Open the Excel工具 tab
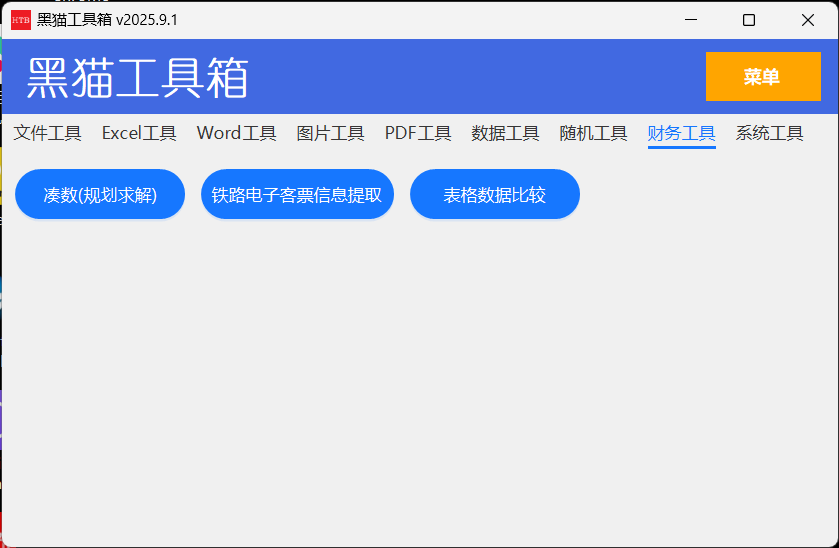Screen dimensions: 839x548 139,133
